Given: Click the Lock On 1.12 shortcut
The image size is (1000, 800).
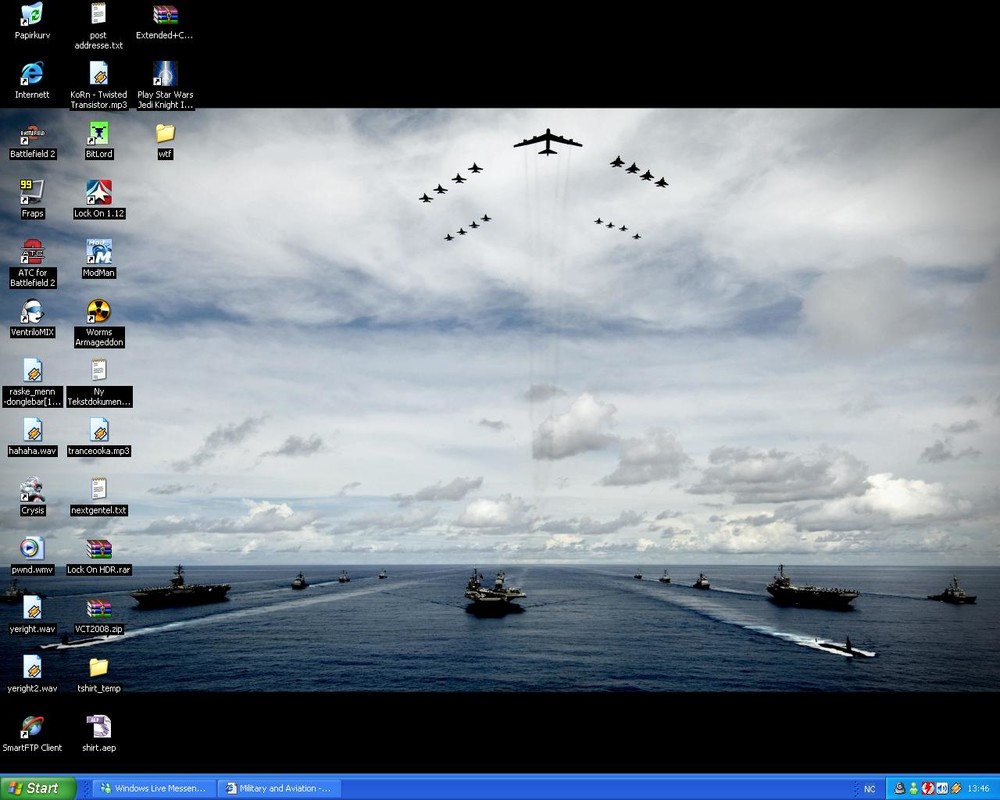Looking at the screenshot, I should point(98,193).
